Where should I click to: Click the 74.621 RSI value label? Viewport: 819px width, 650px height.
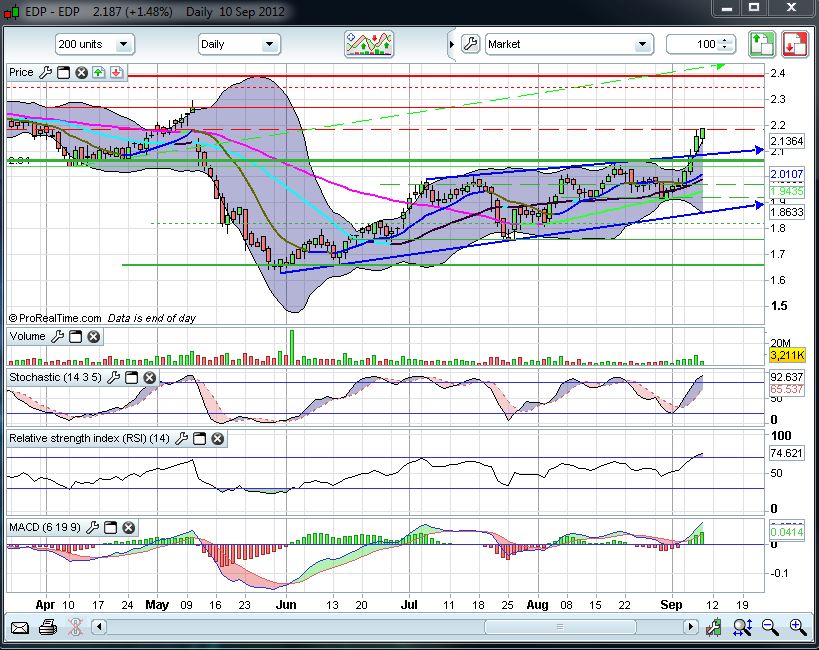[x=787, y=453]
